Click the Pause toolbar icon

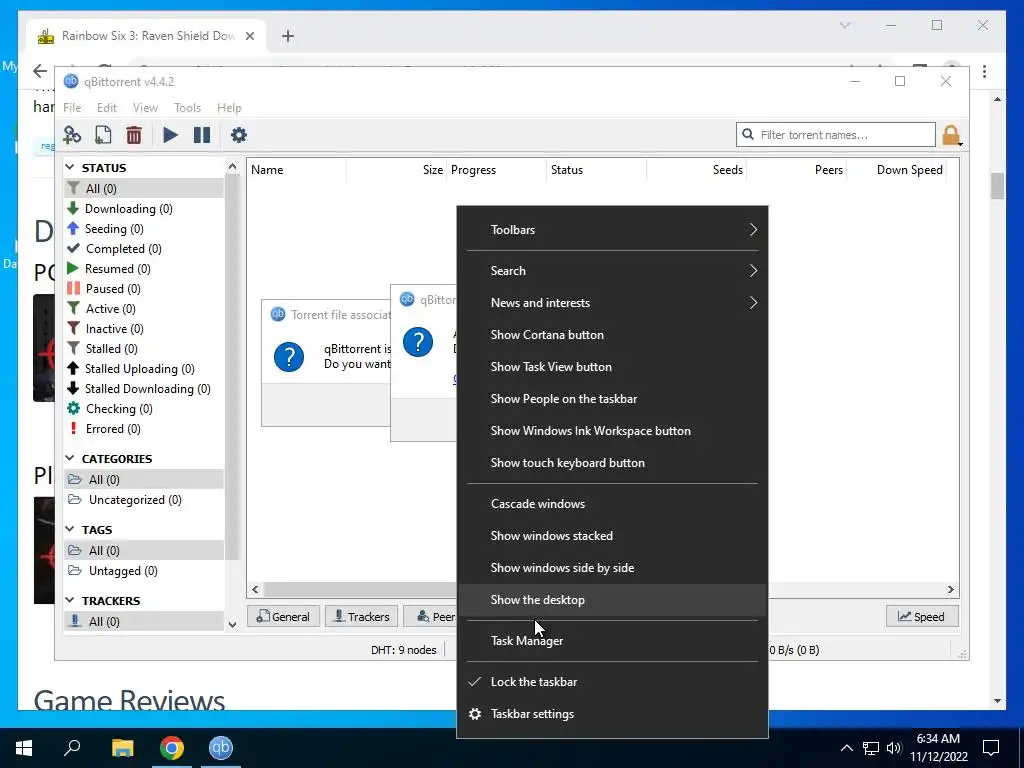(x=202, y=135)
